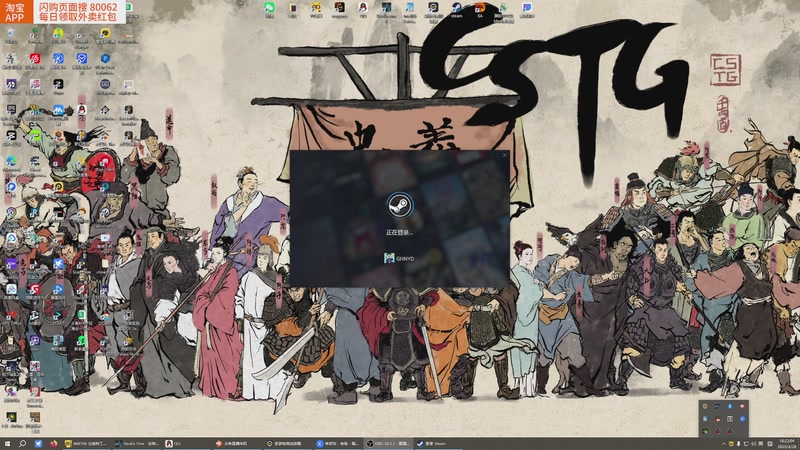Switch to OBS 32.1.1 taskbar window
Screen dimensions: 800x450
387,444
